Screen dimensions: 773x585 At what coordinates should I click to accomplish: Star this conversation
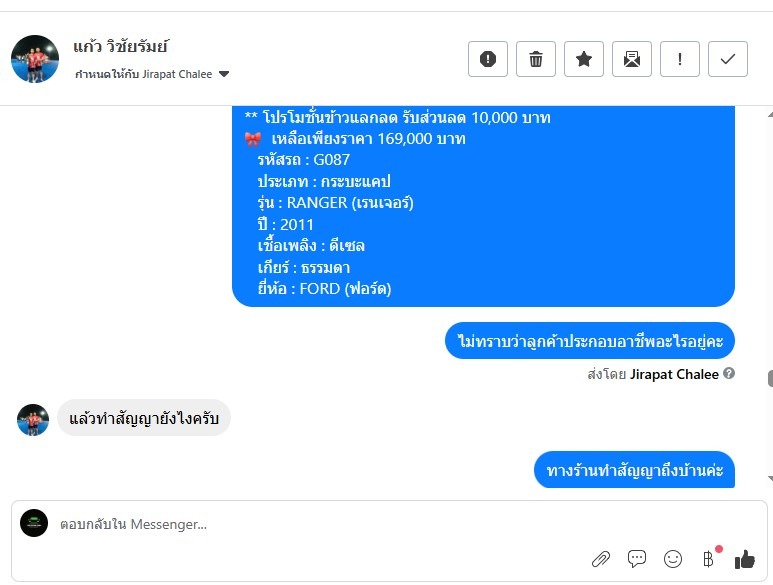584,59
